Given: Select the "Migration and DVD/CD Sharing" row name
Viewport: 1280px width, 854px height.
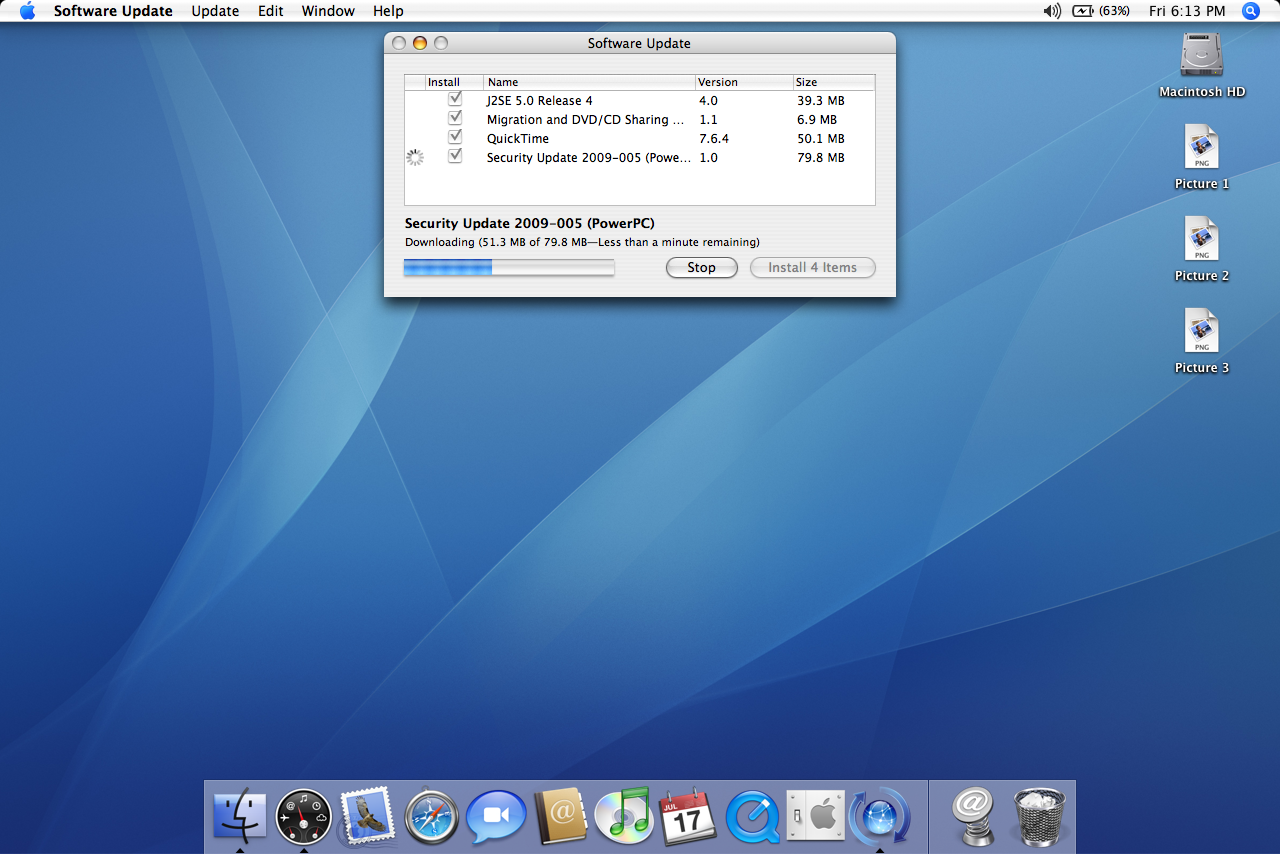Looking at the screenshot, I should click(x=586, y=120).
